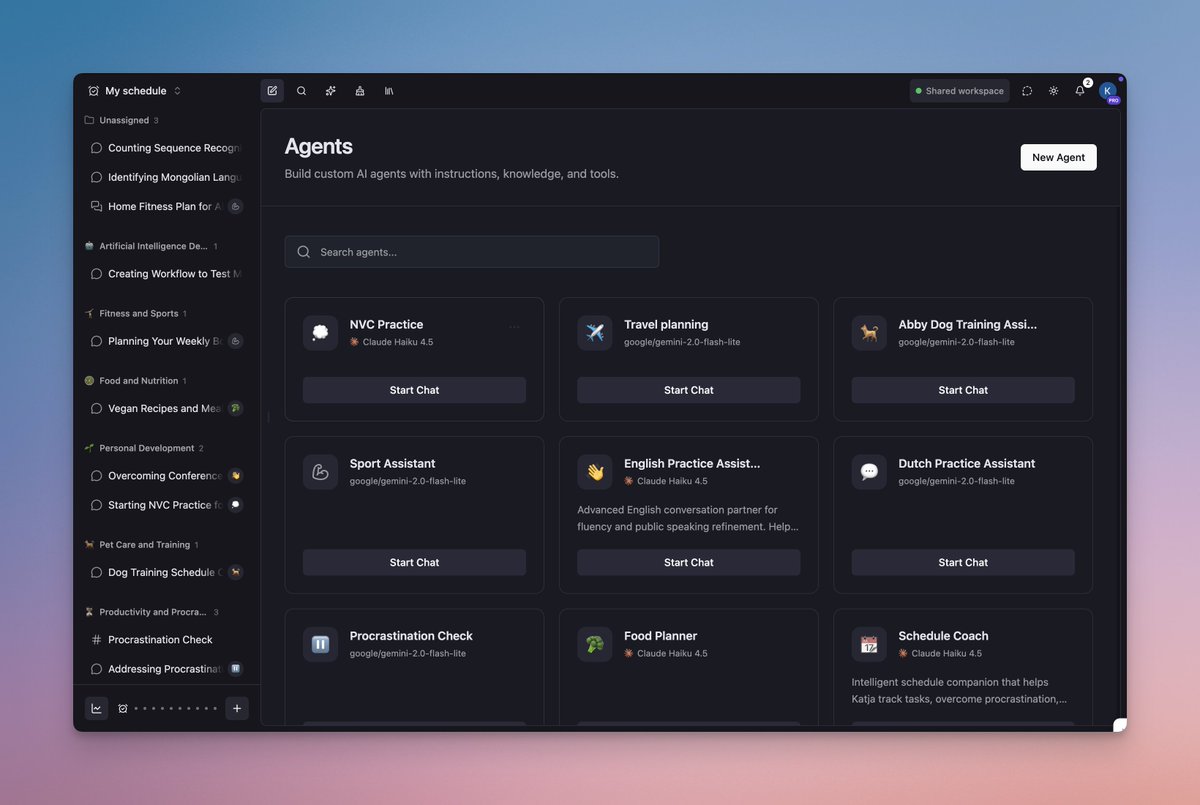Collapse the Personal Development group
The width and height of the screenshot is (1200, 805).
(144, 448)
